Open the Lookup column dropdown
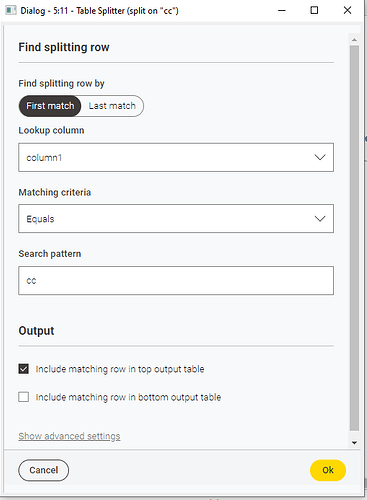This screenshot has width=367, height=500. (x=176, y=157)
